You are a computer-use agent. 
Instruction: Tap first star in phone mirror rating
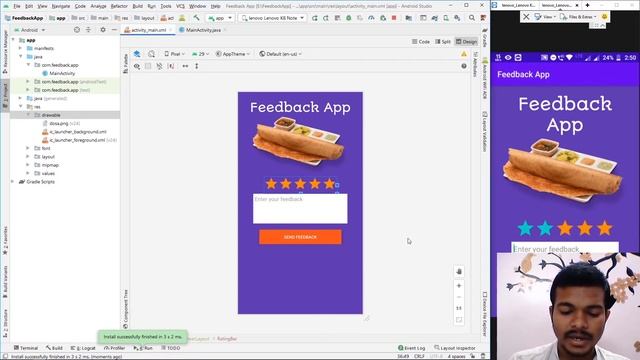point(525,228)
